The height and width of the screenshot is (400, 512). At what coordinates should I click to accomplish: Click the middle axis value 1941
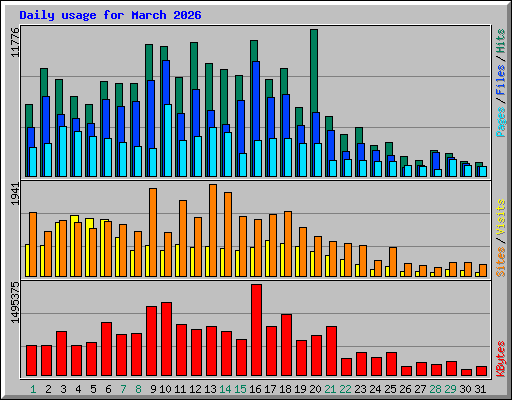click(15, 194)
